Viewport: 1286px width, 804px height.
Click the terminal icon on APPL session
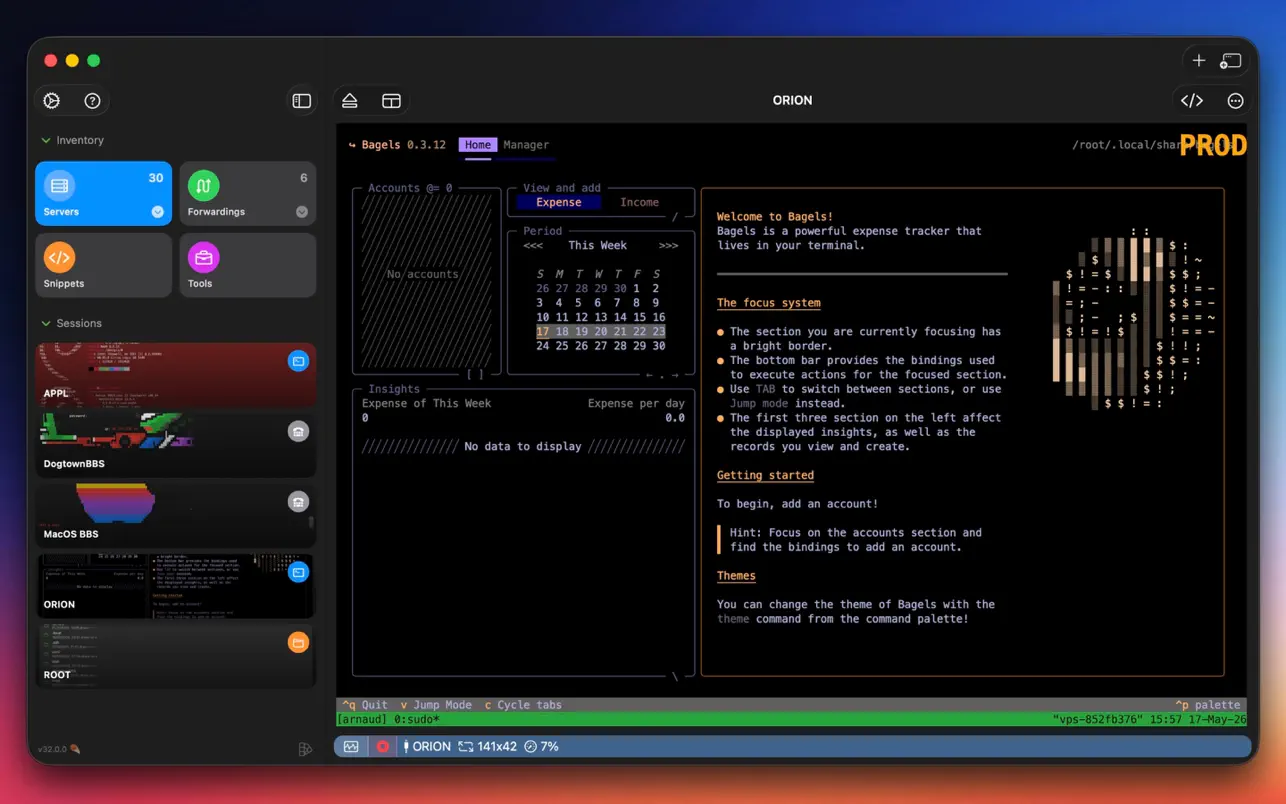[x=298, y=361]
